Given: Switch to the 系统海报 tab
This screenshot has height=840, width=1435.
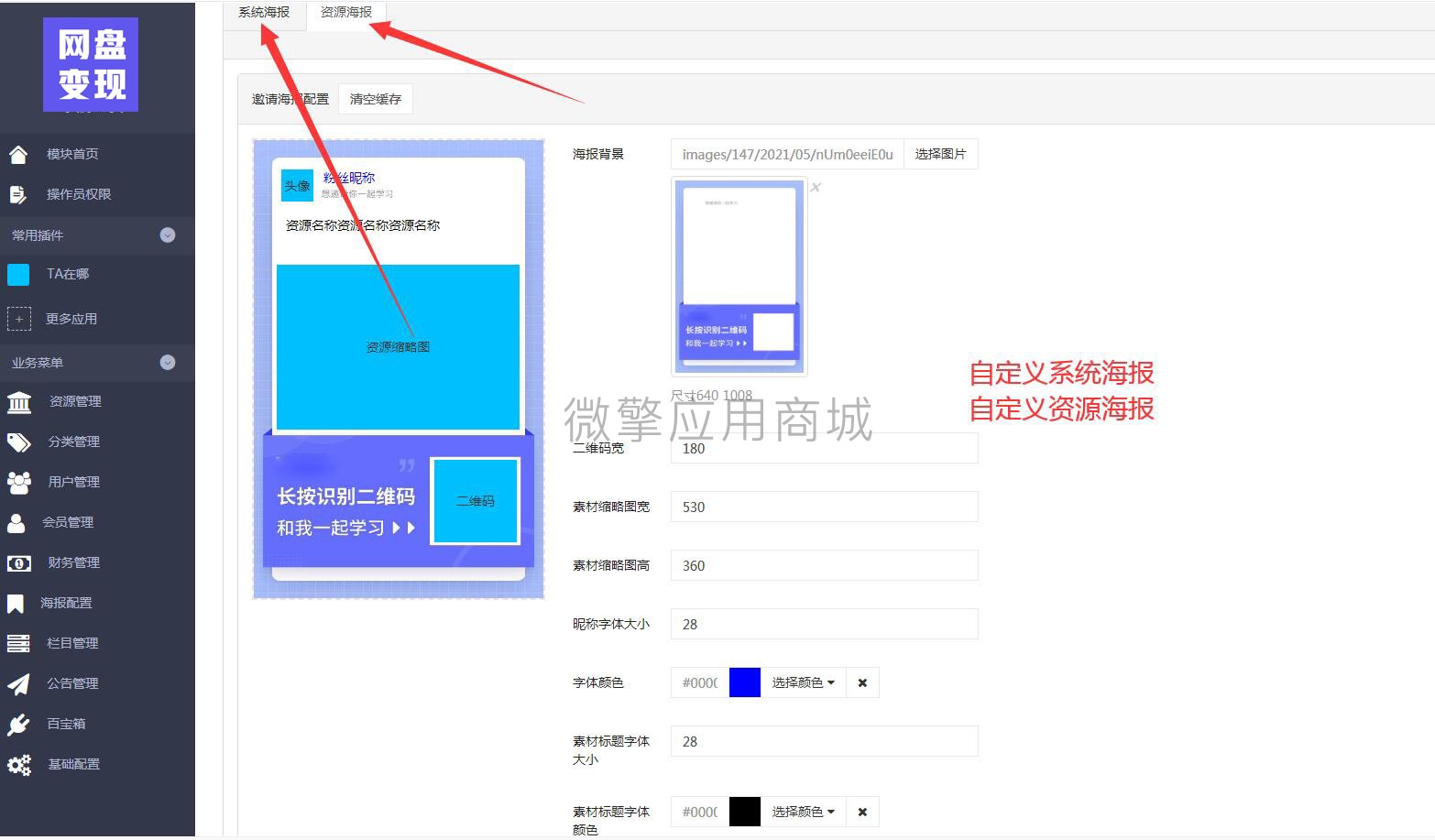Looking at the screenshot, I should pyautogui.click(x=264, y=13).
